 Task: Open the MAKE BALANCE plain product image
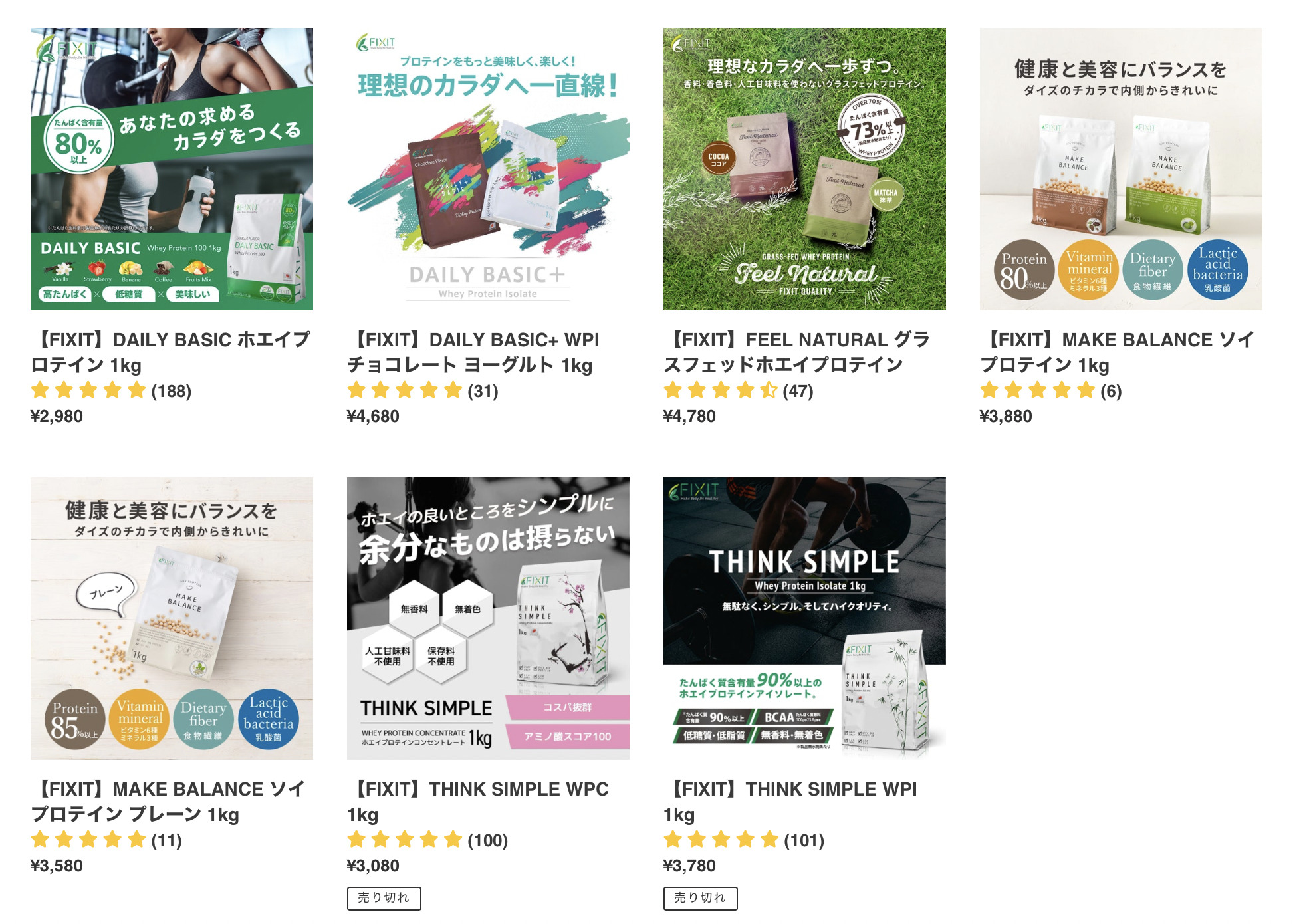coord(172,618)
